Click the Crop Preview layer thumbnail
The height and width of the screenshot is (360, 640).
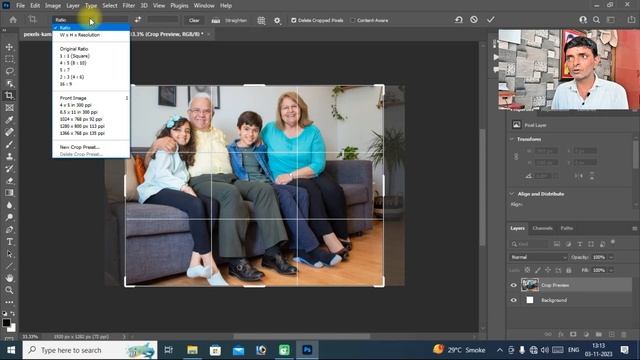(530, 285)
